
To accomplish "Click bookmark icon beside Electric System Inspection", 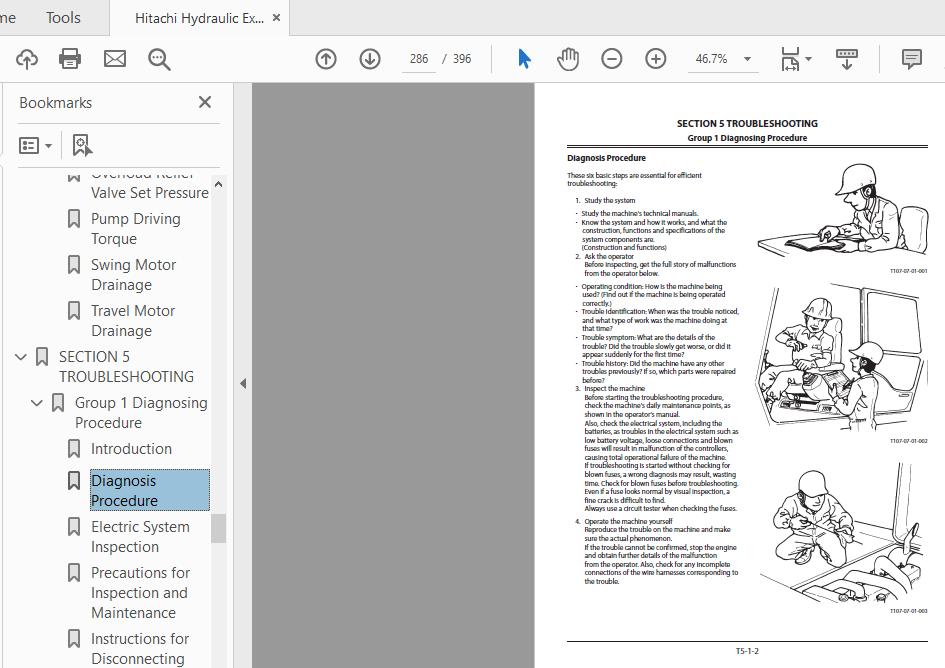I will pos(74,527).
